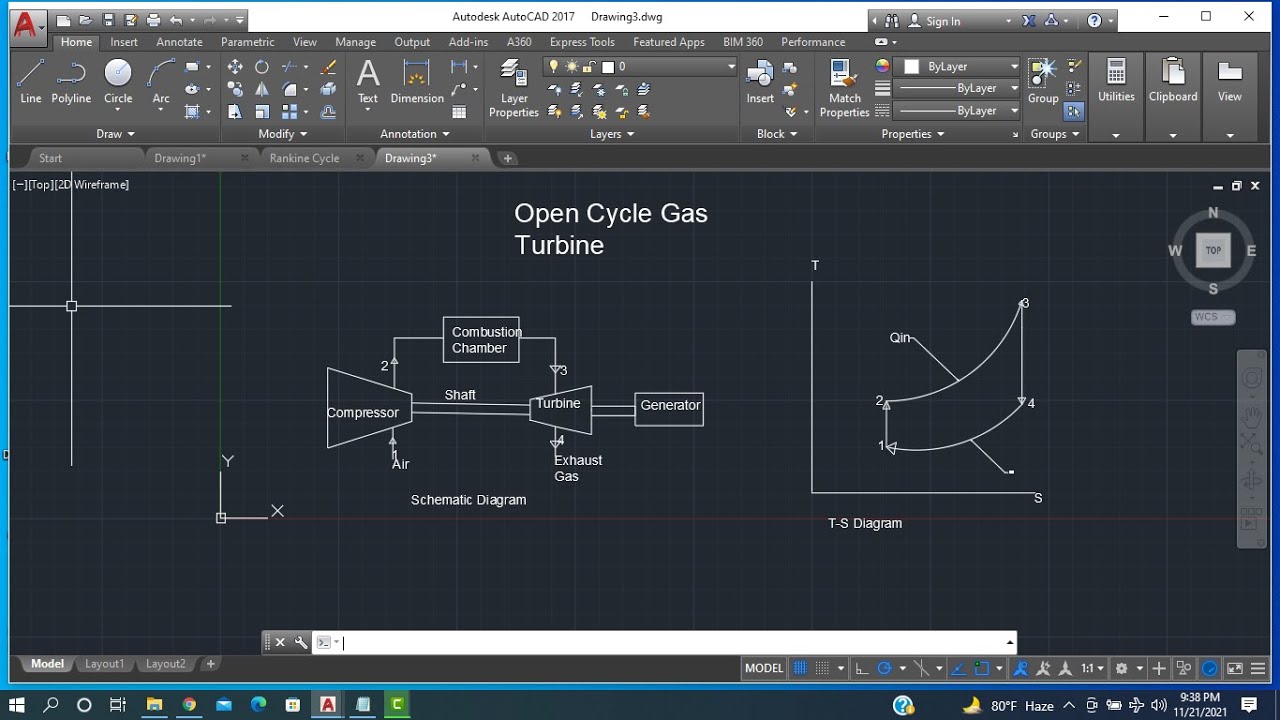The width and height of the screenshot is (1280, 720).
Task: Switch to the Parametric tab
Action: (247, 42)
